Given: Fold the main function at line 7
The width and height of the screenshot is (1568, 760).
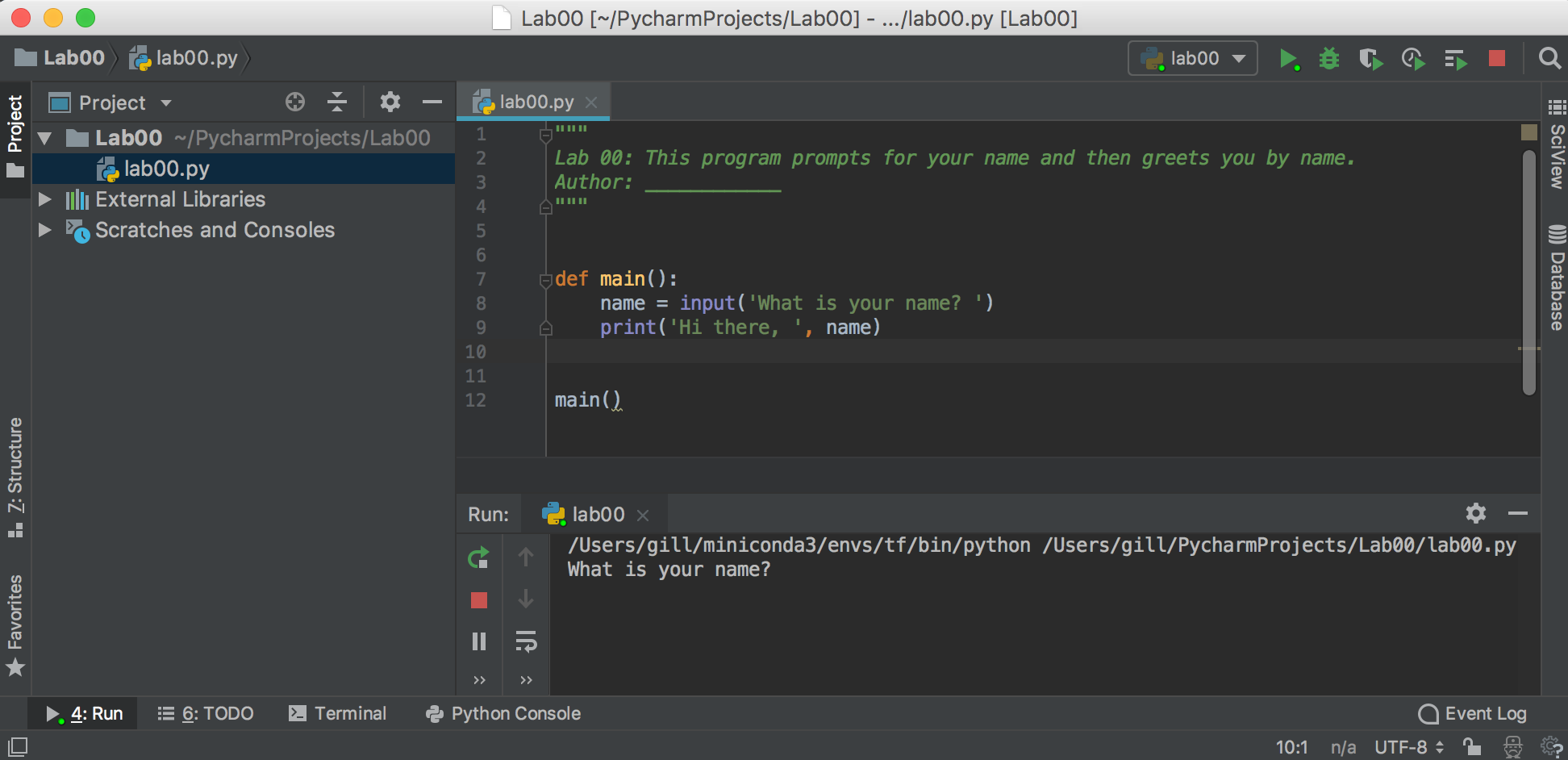Looking at the screenshot, I should [545, 280].
